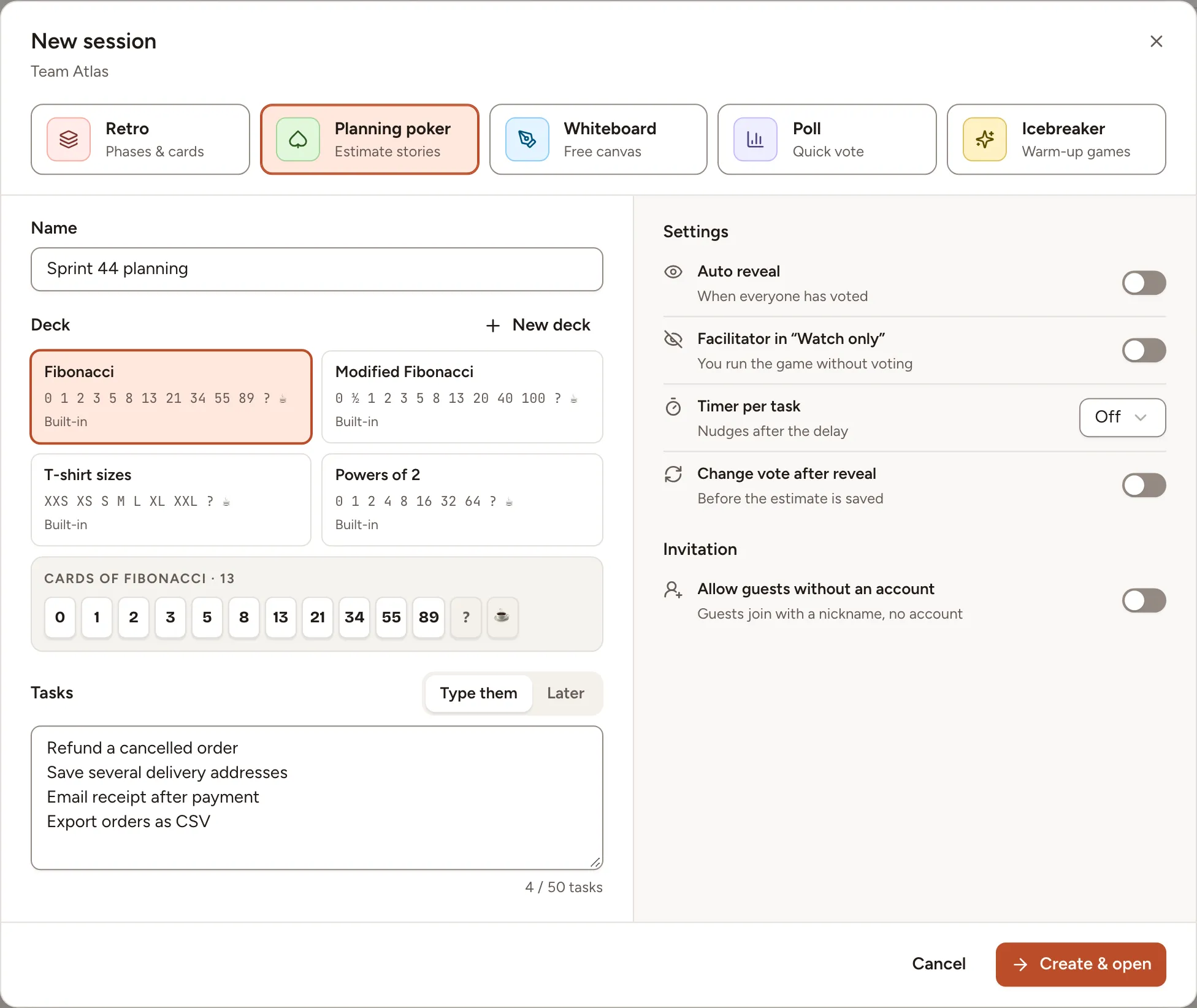This screenshot has height=1008, width=1197.
Task: Click the 5 card in Fibonacci cards
Action: click(x=207, y=617)
